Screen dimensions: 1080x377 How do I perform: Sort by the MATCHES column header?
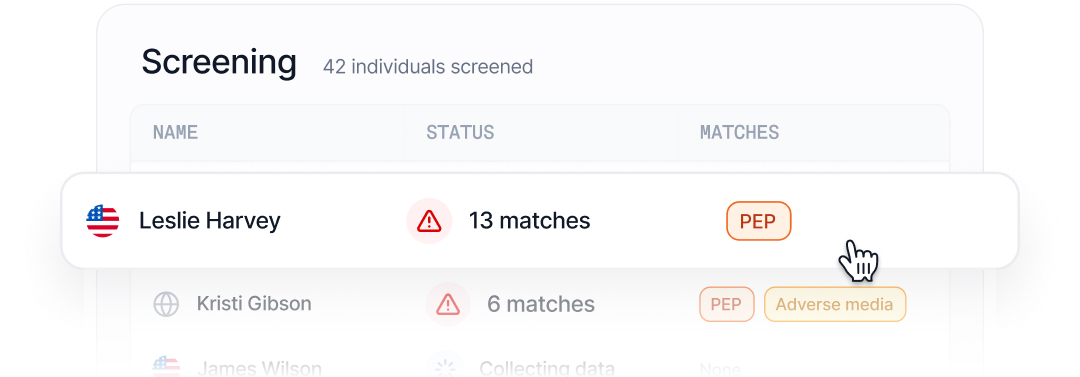[740, 132]
